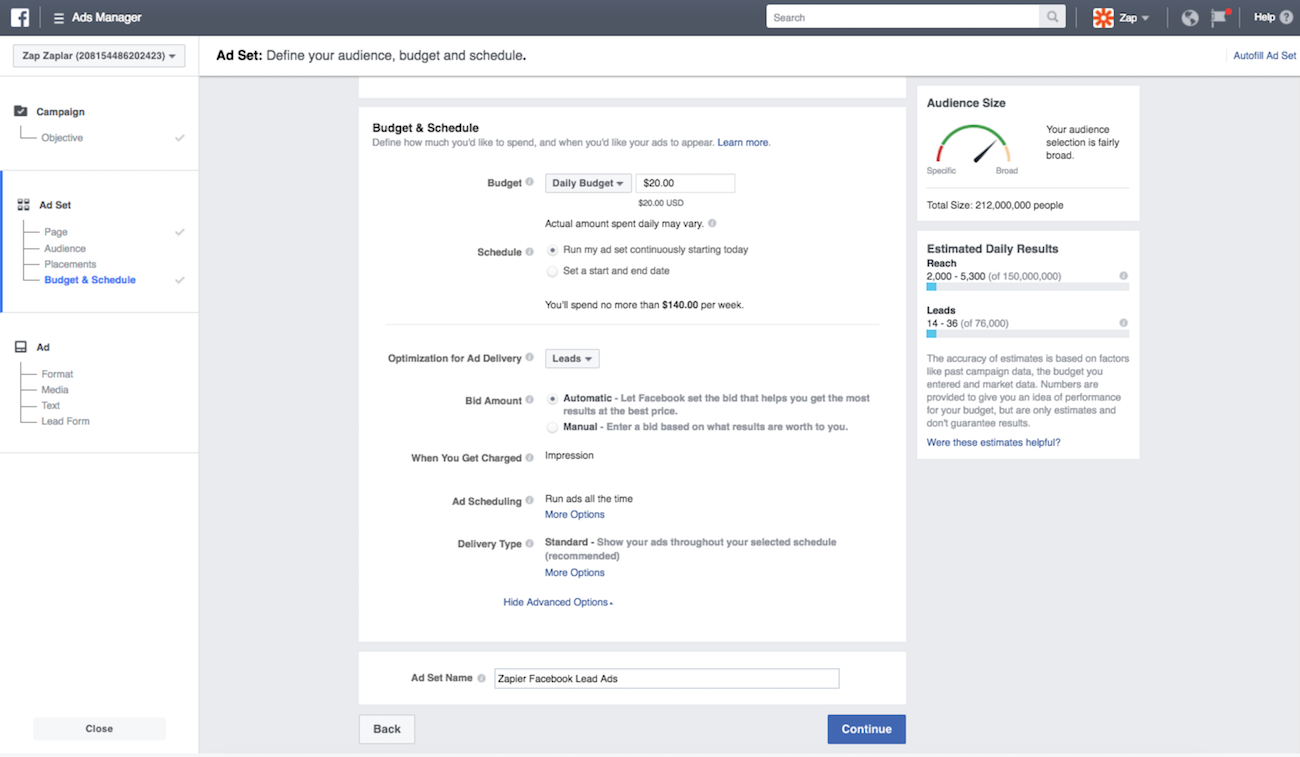The width and height of the screenshot is (1300, 757).
Task: Click 'Were these estimates helpful?' link
Action: 994,442
